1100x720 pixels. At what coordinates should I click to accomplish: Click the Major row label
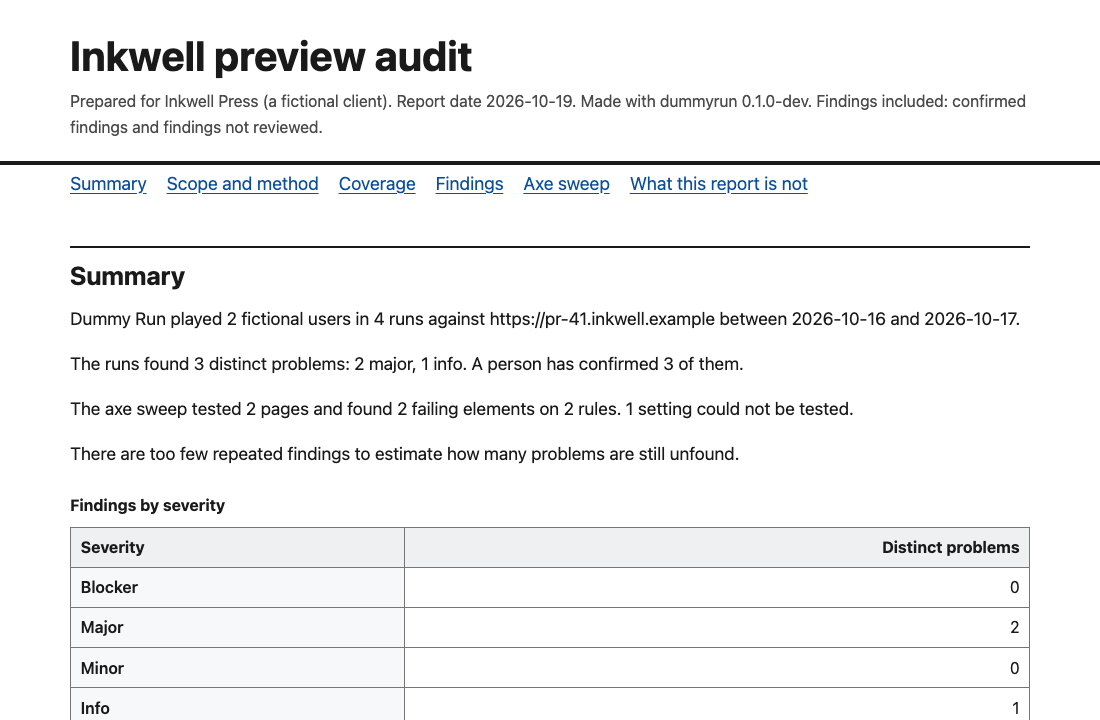[237, 627]
